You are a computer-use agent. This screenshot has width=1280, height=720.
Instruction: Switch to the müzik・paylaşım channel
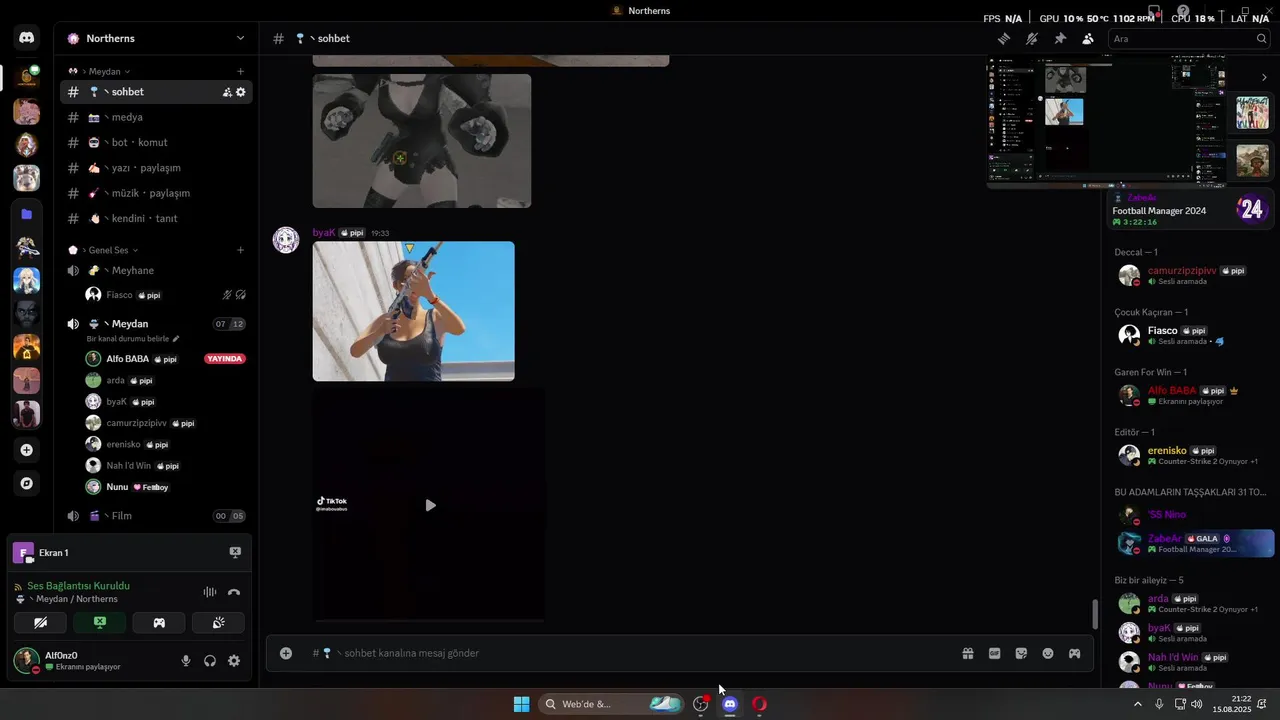click(x=156, y=193)
